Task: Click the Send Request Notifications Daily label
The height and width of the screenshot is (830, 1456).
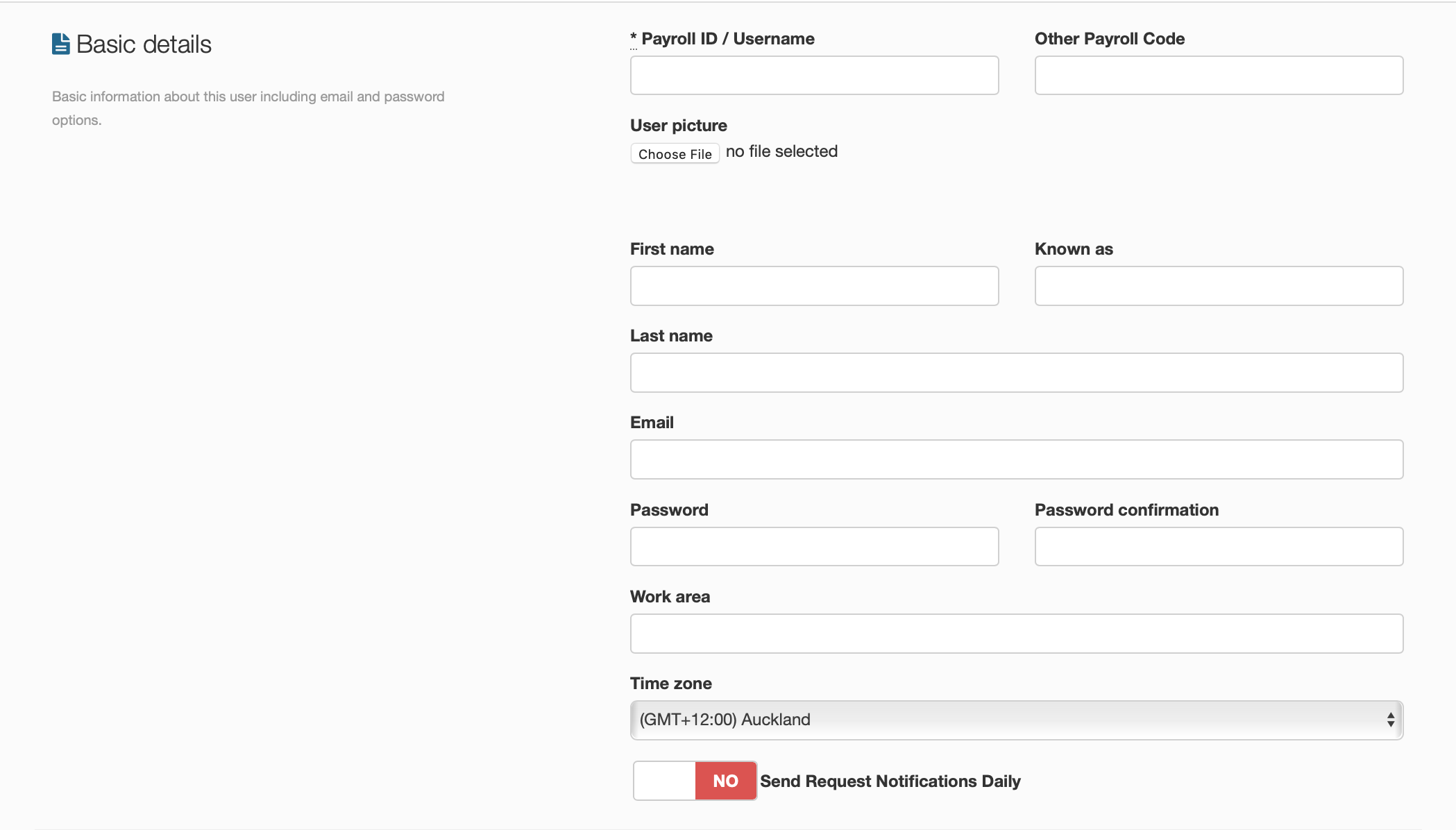Action: point(890,781)
